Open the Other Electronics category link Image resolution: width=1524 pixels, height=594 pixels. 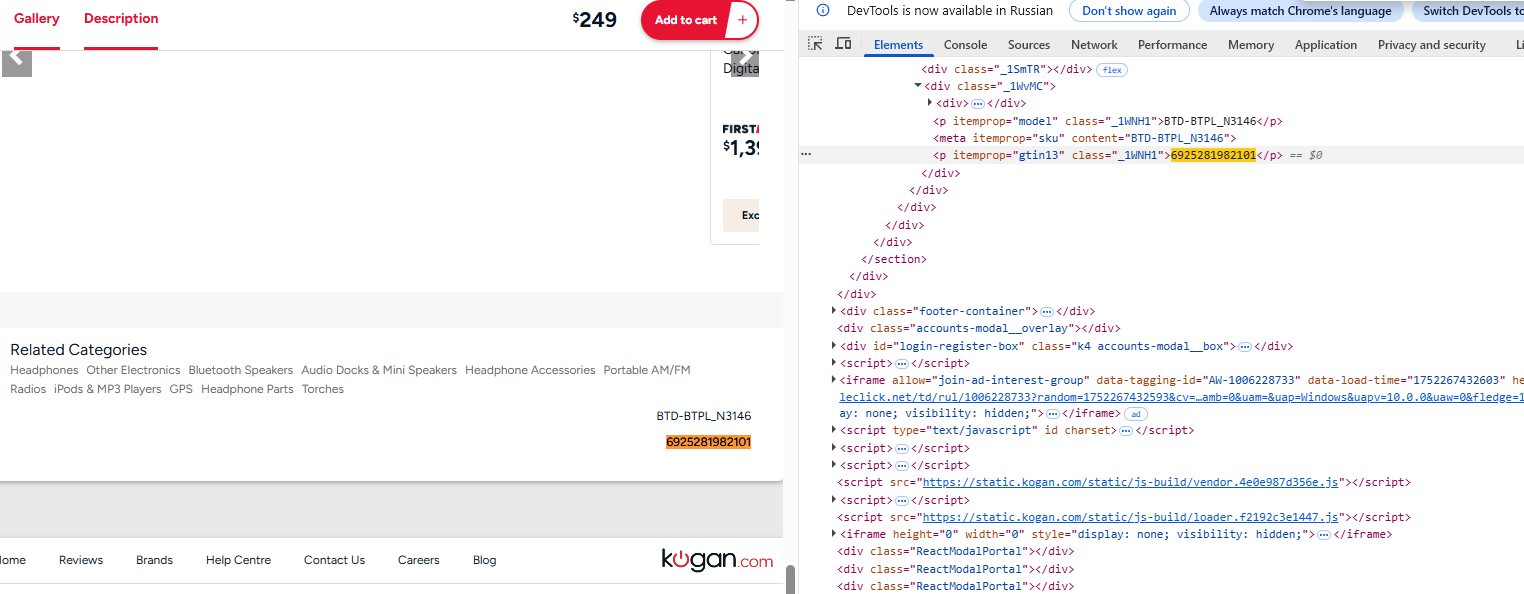[x=133, y=370]
